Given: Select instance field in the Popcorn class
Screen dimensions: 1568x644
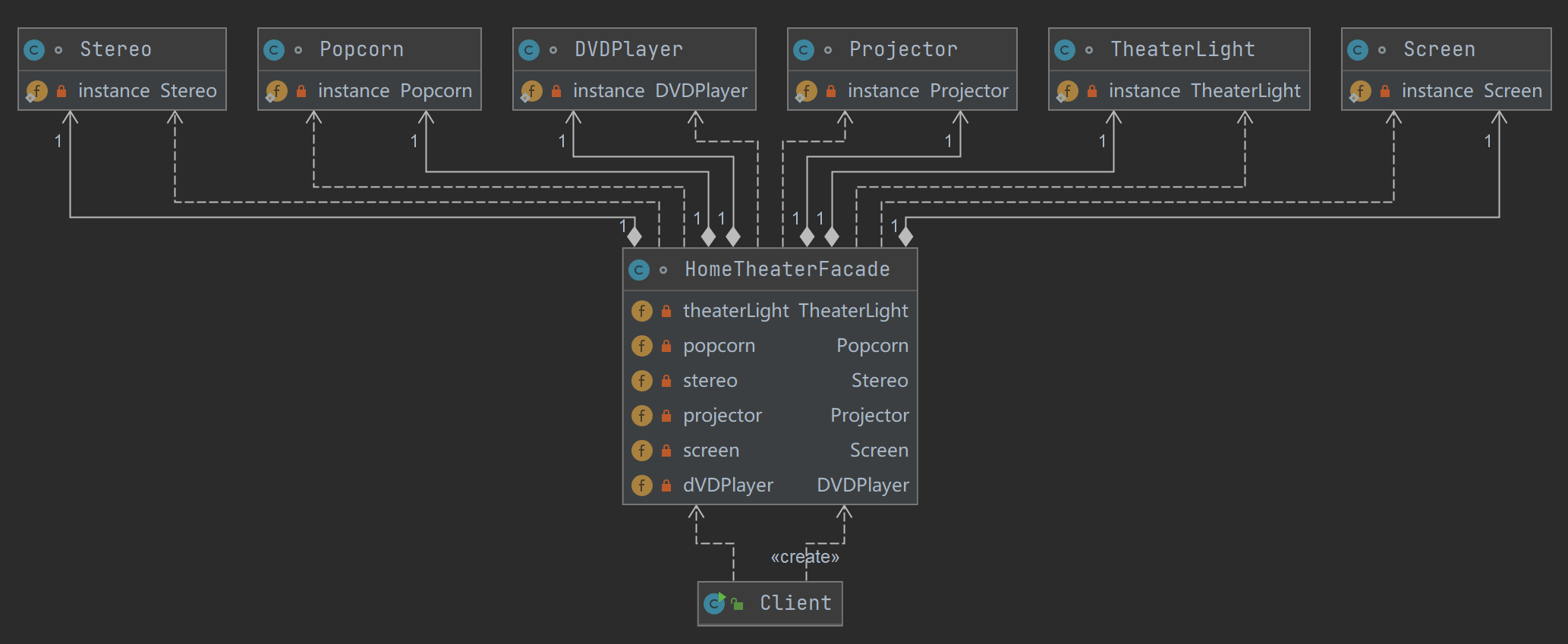Looking at the screenshot, I should (394, 91).
